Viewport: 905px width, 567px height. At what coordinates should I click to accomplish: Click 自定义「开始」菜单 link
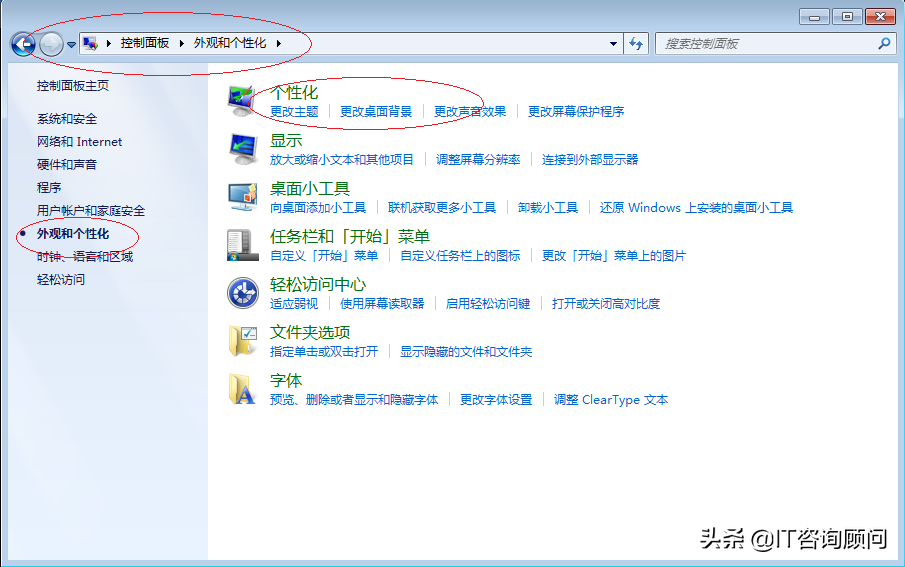[324, 256]
